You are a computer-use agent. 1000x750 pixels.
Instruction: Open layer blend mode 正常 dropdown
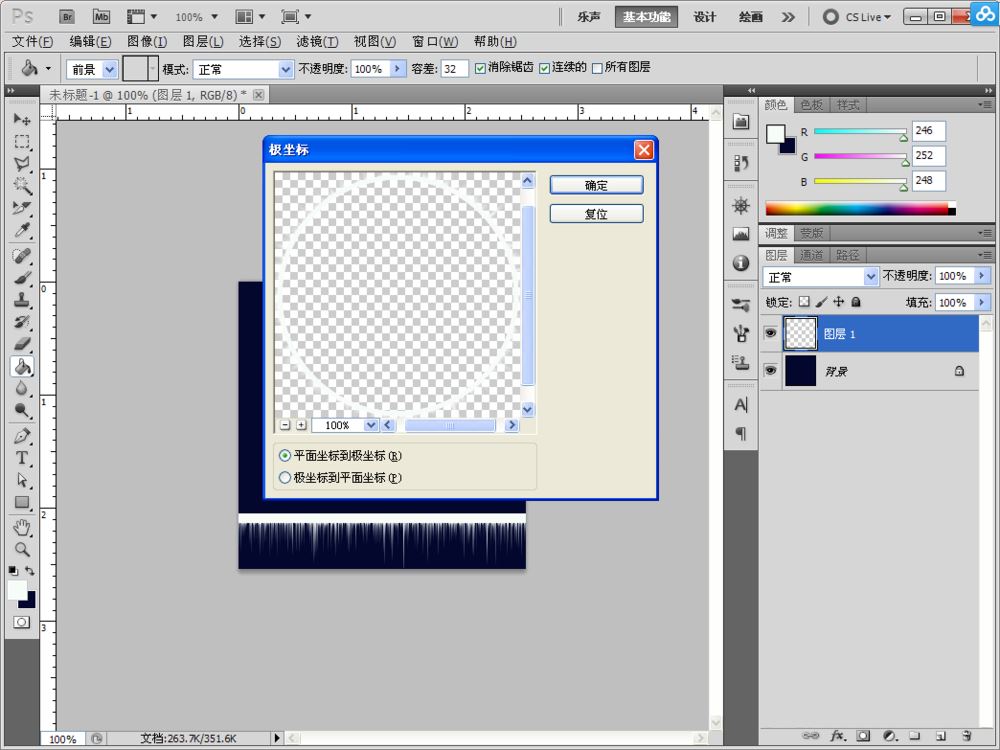(871, 276)
